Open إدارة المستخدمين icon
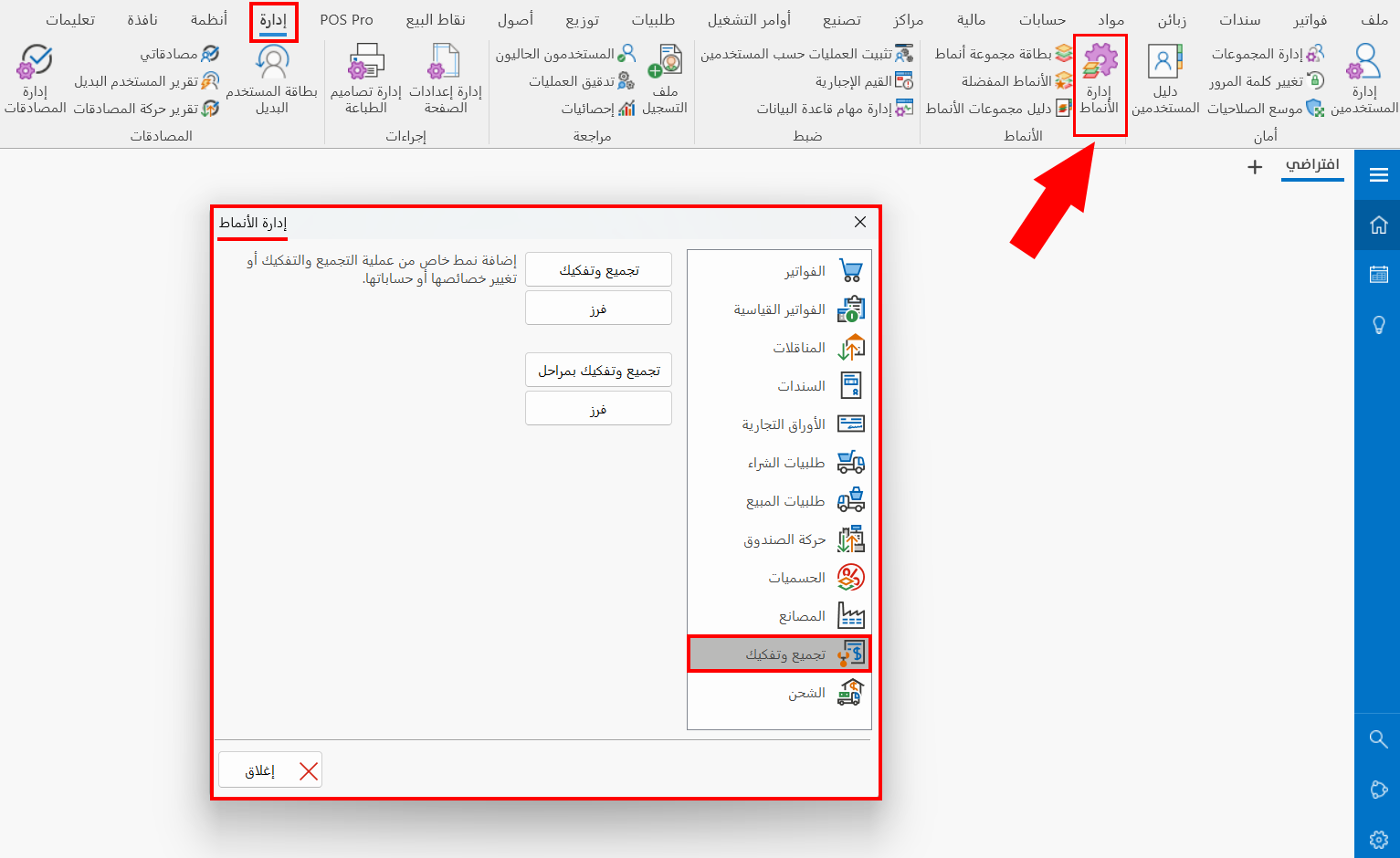The width and height of the screenshot is (1400, 858). pyautogui.click(x=1364, y=80)
